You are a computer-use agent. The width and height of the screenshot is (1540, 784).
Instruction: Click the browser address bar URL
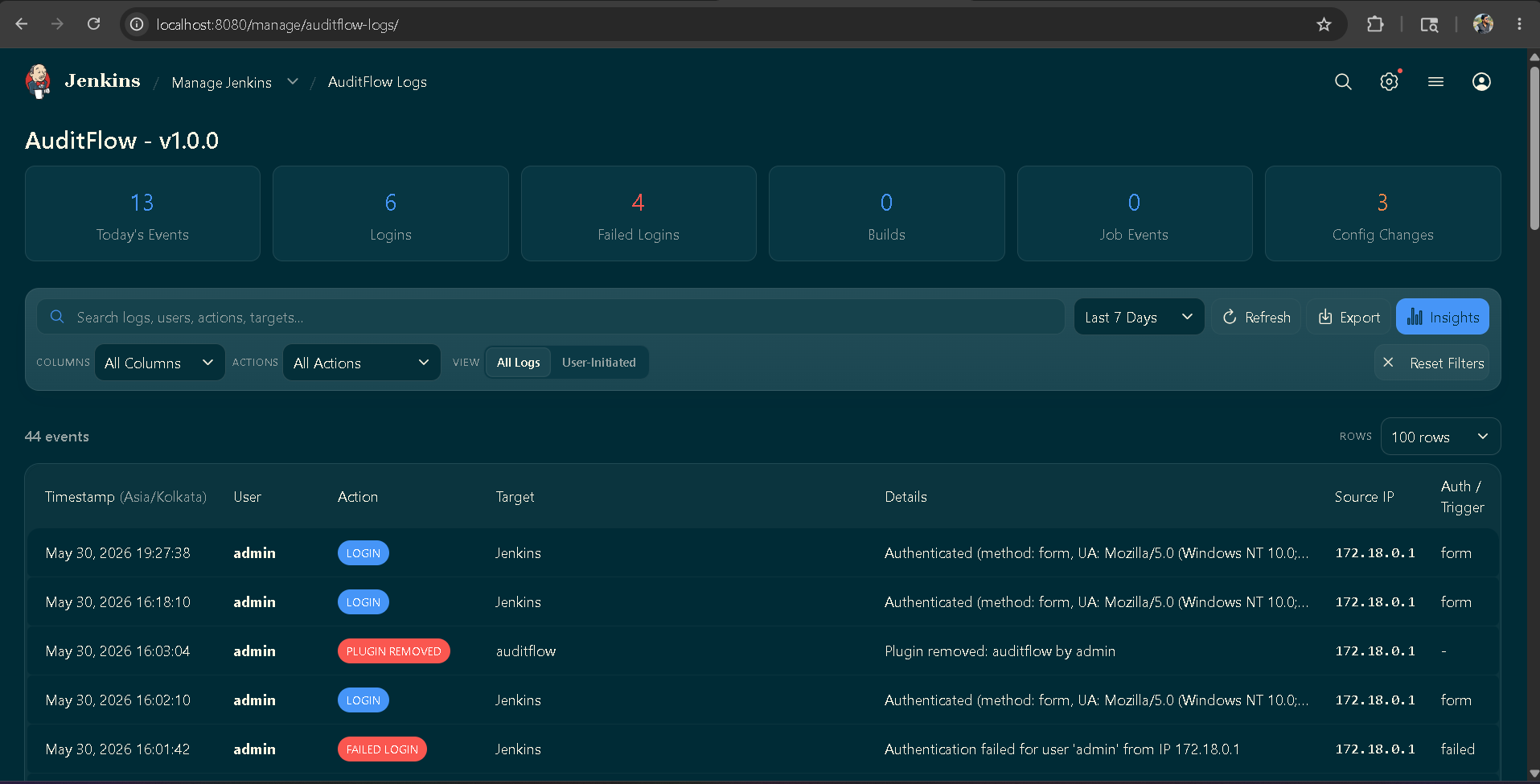(277, 25)
